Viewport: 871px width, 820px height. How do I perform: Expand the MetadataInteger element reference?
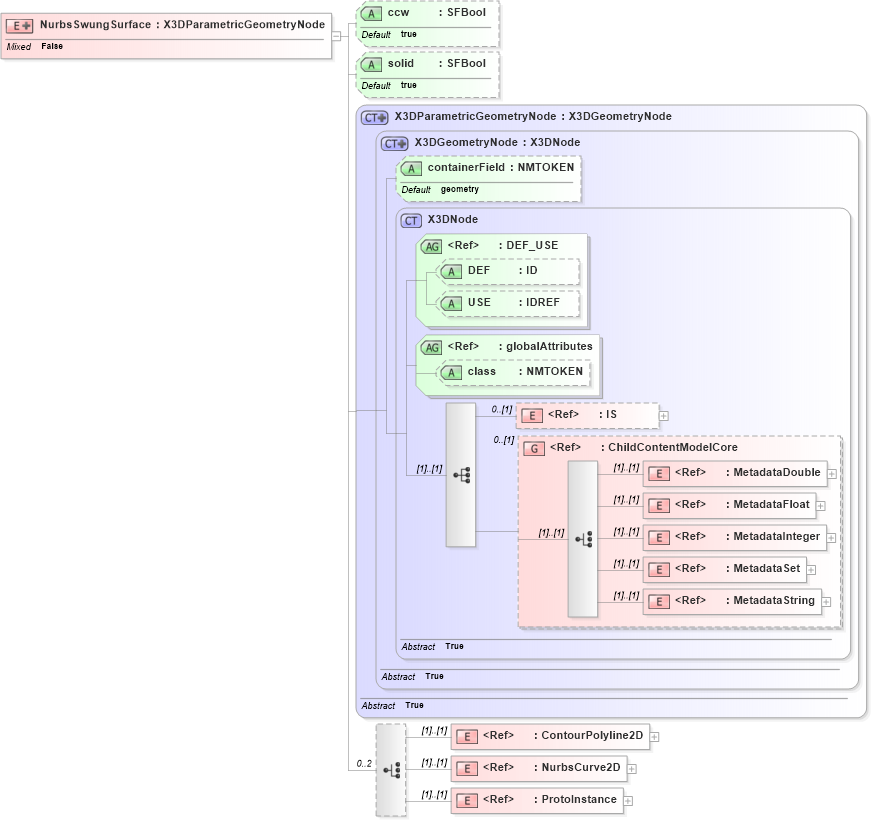coord(832,538)
